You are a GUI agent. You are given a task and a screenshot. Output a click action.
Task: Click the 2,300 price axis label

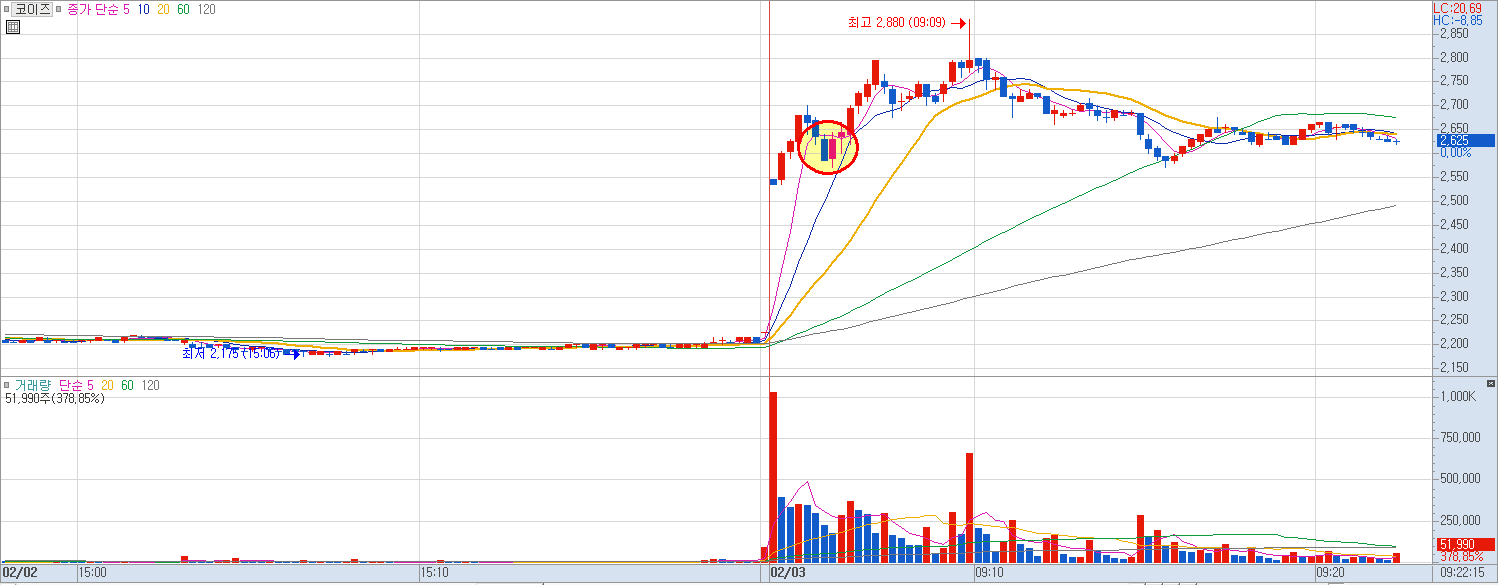tap(1455, 296)
